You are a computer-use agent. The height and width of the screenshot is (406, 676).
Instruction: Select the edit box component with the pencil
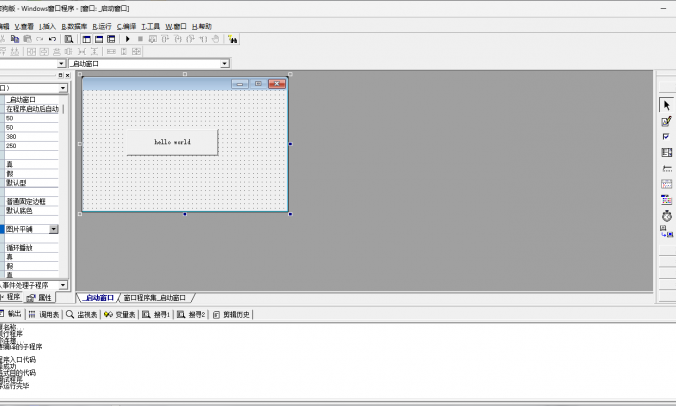click(x=666, y=121)
